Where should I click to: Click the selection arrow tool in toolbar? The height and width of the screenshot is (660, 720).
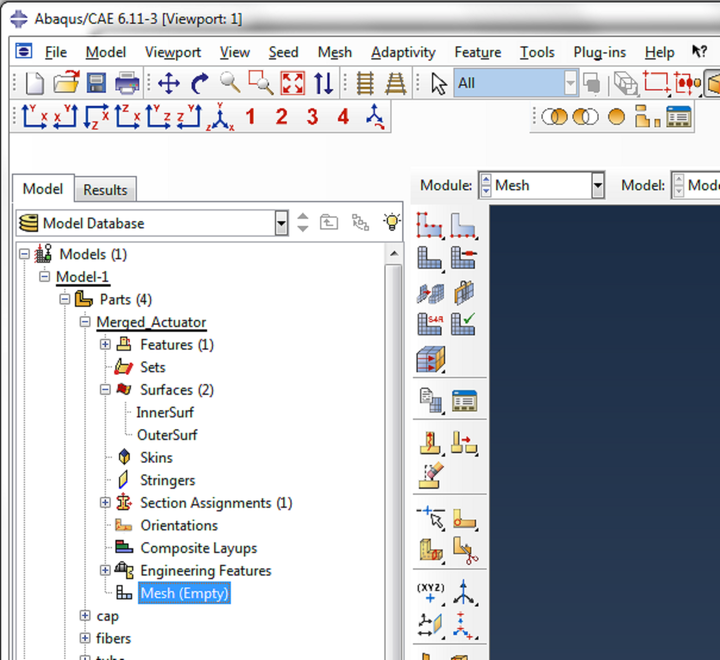pyautogui.click(x=439, y=84)
